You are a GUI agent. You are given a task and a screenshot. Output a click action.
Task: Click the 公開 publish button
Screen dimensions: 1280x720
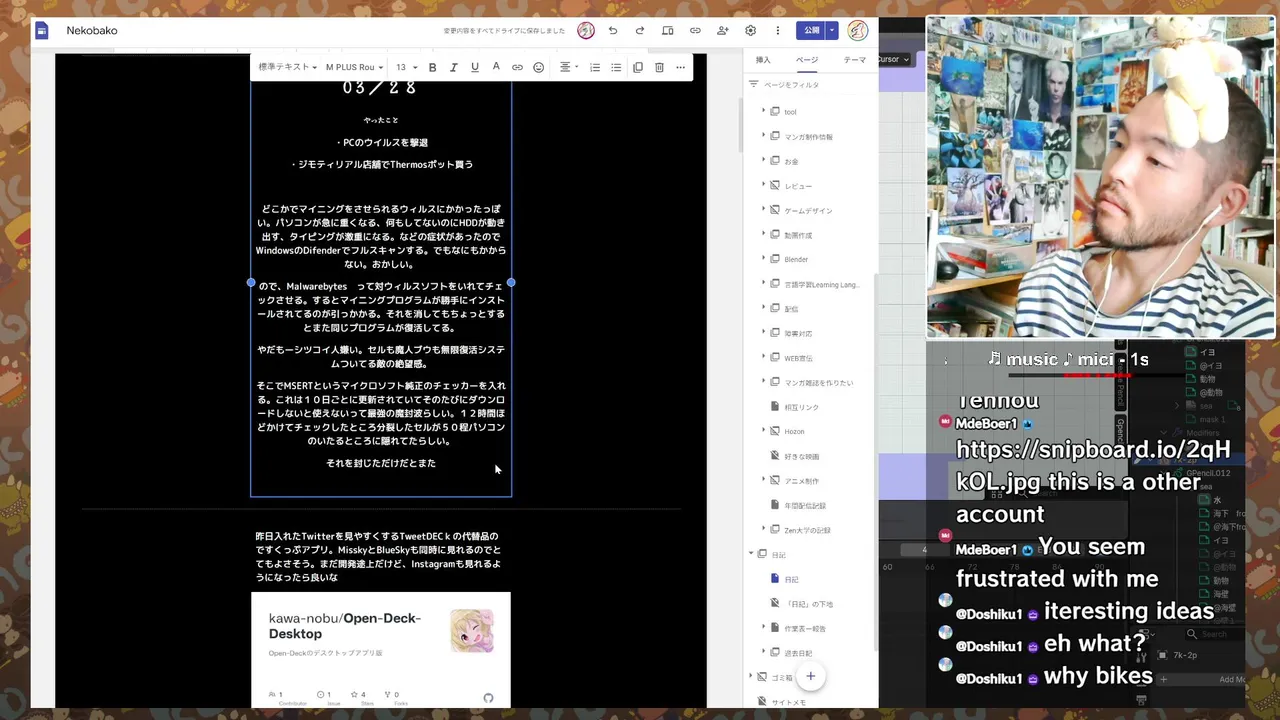pyautogui.click(x=811, y=31)
